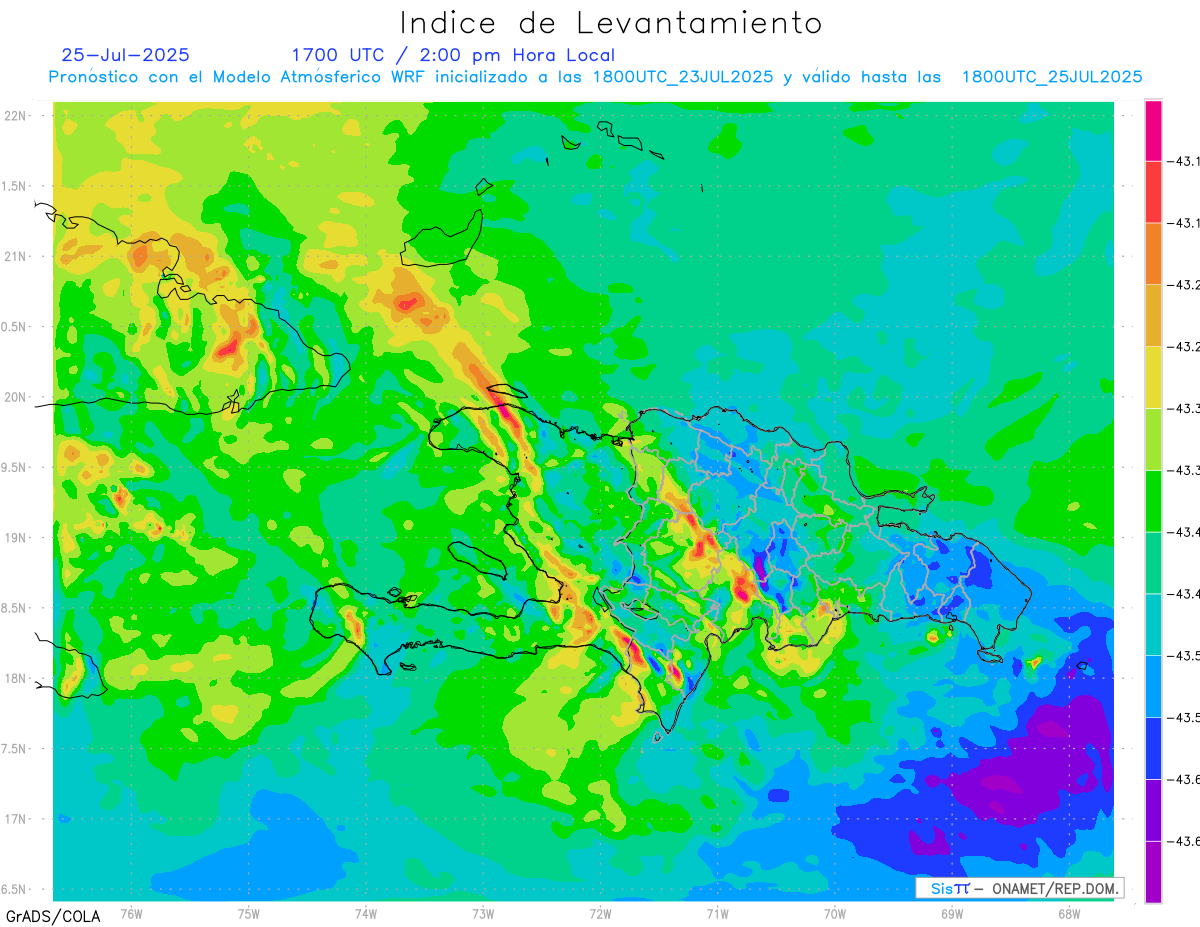The image size is (1200, 927).
Task: Click the '75W' longitude axis label
Action: [x=249, y=913]
